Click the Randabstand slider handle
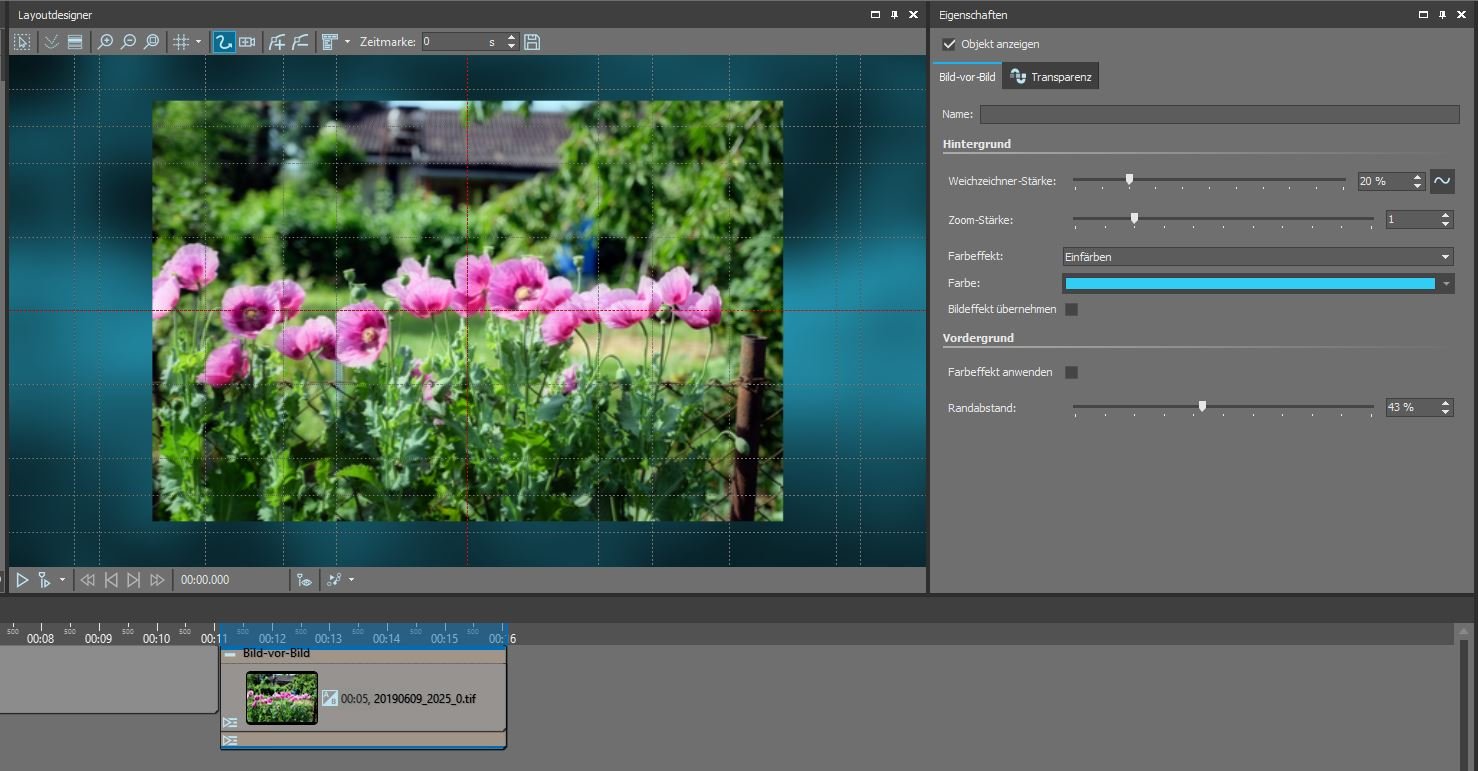 point(1202,406)
